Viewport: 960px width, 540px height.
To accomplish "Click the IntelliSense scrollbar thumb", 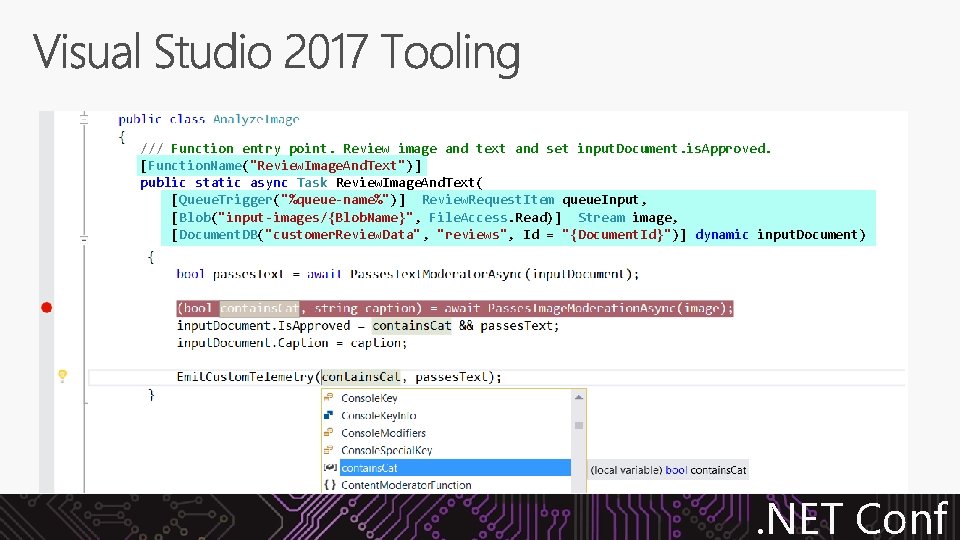I will pyautogui.click(x=579, y=425).
